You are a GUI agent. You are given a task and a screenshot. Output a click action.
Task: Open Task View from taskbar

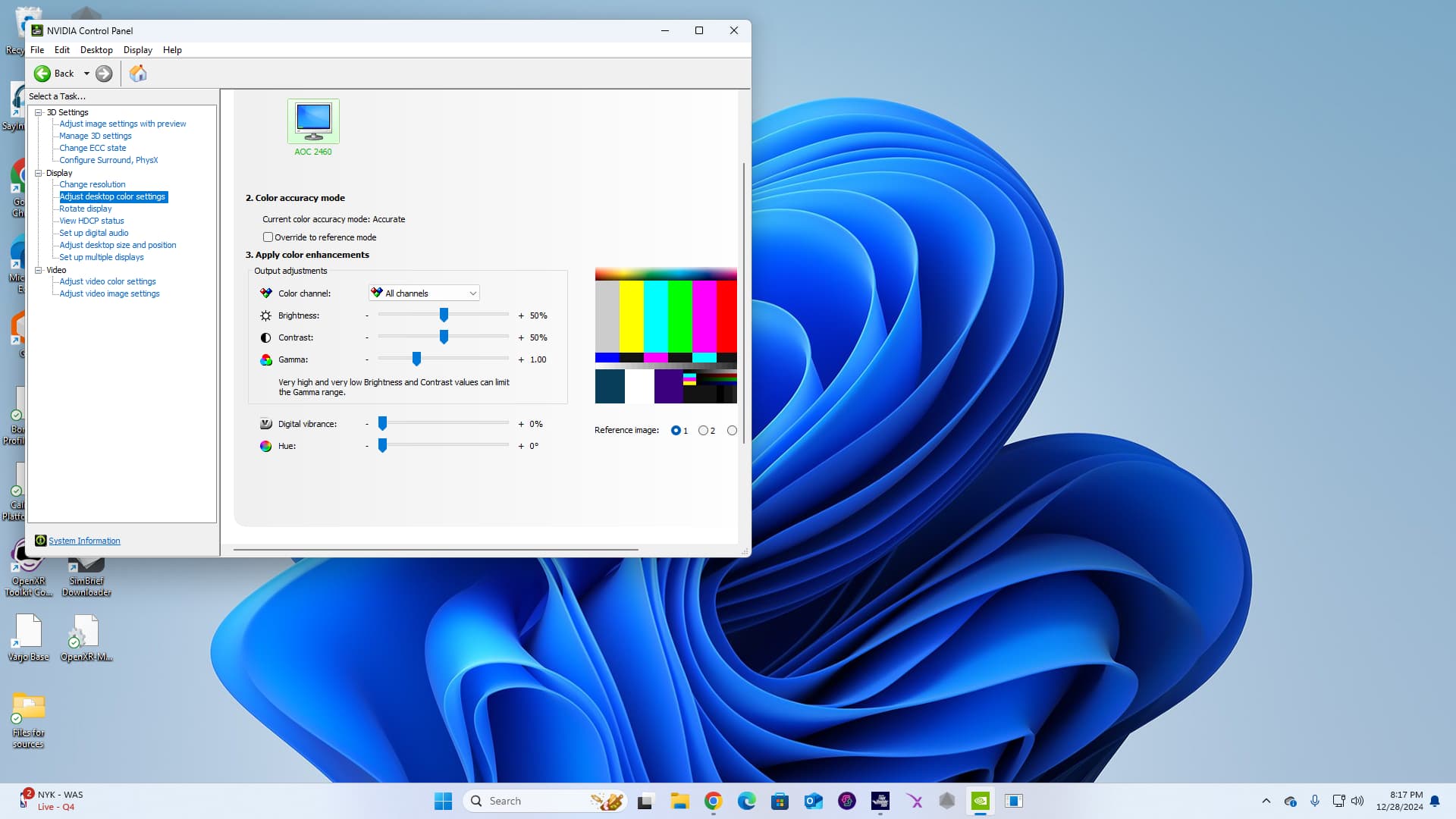(645, 801)
